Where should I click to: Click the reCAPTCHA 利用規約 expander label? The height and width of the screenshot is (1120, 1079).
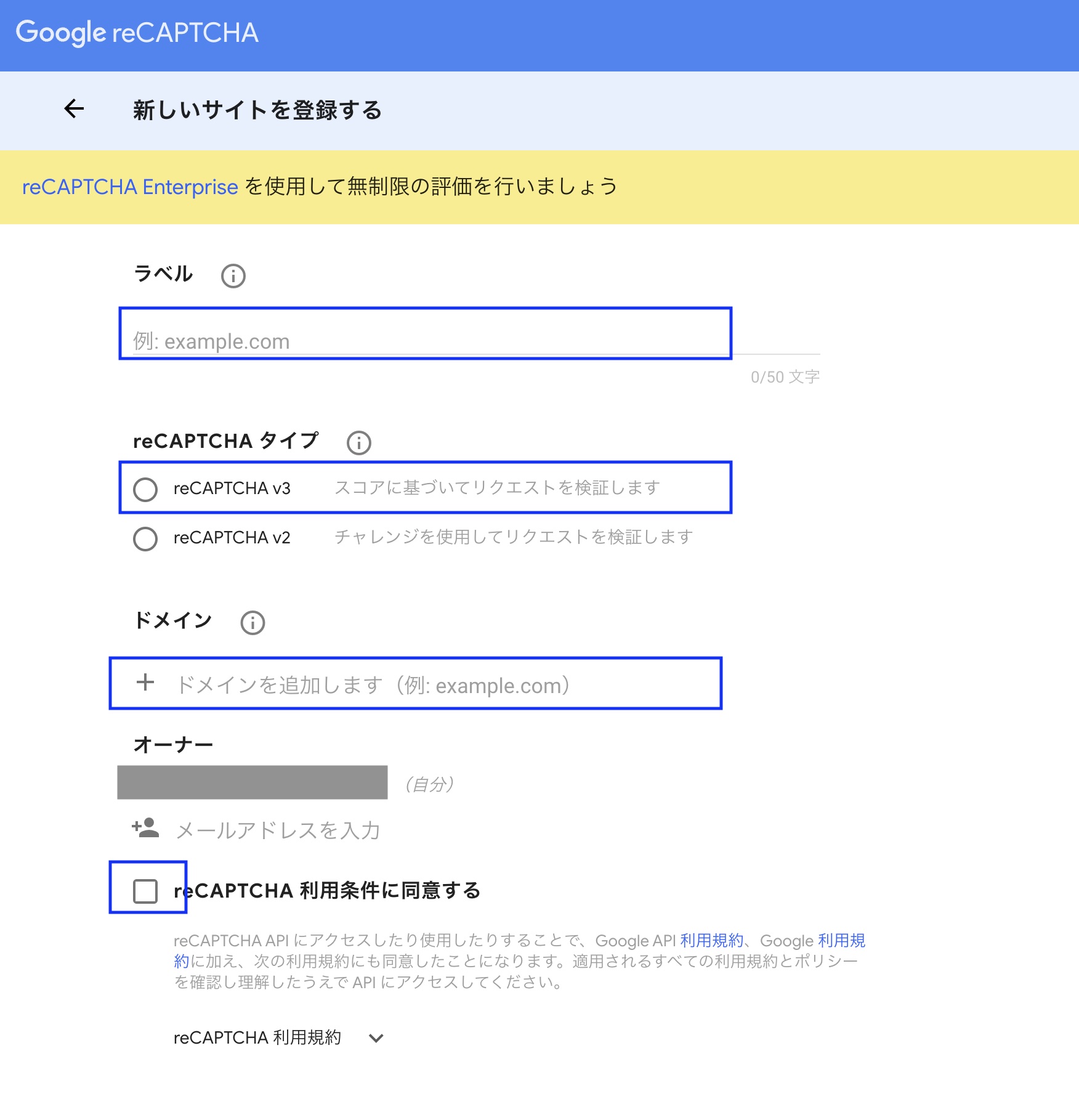[257, 1037]
